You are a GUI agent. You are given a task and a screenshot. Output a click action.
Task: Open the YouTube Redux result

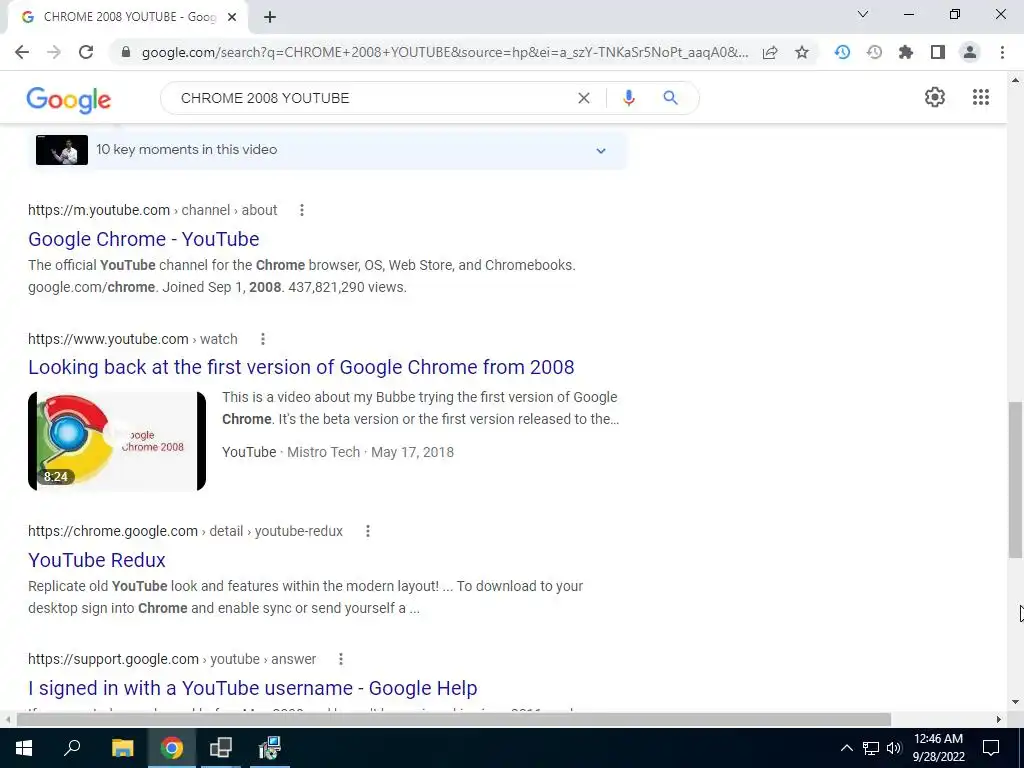97,560
